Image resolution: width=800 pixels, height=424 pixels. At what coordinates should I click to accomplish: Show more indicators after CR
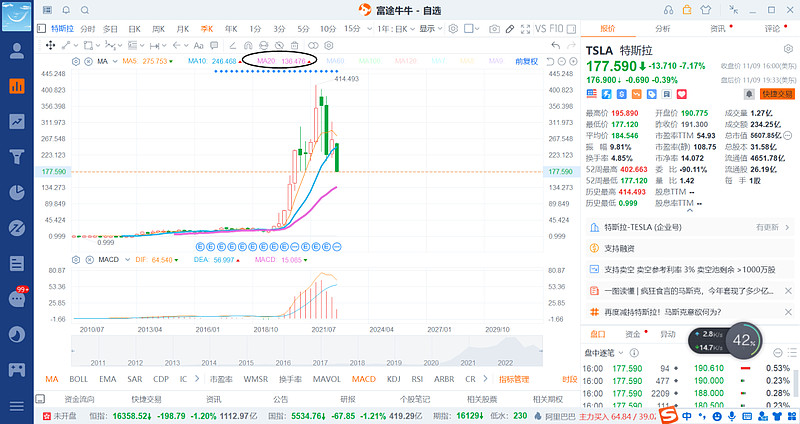[485, 379]
